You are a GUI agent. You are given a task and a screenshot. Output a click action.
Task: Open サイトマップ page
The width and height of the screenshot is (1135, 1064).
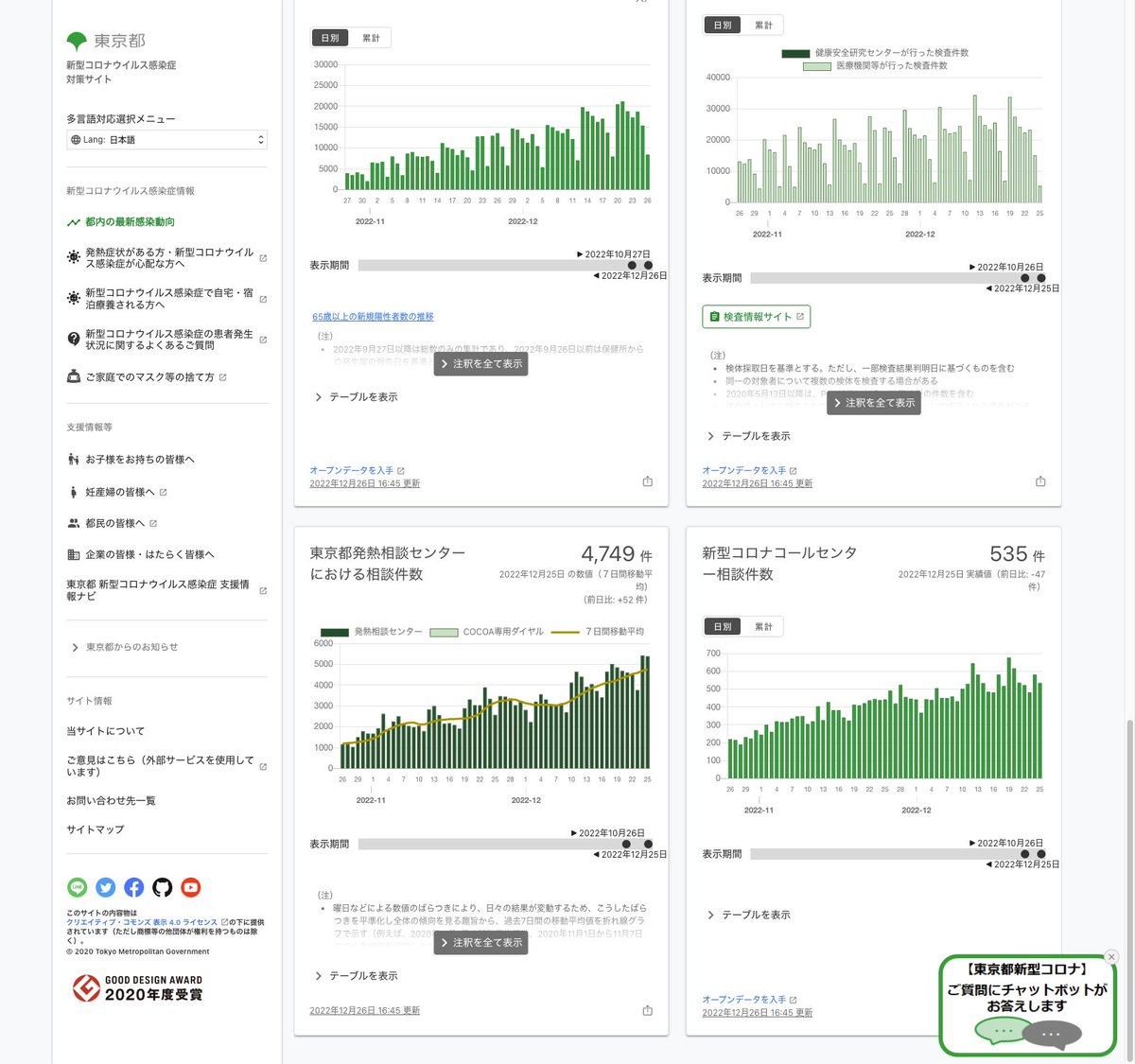[x=96, y=829]
